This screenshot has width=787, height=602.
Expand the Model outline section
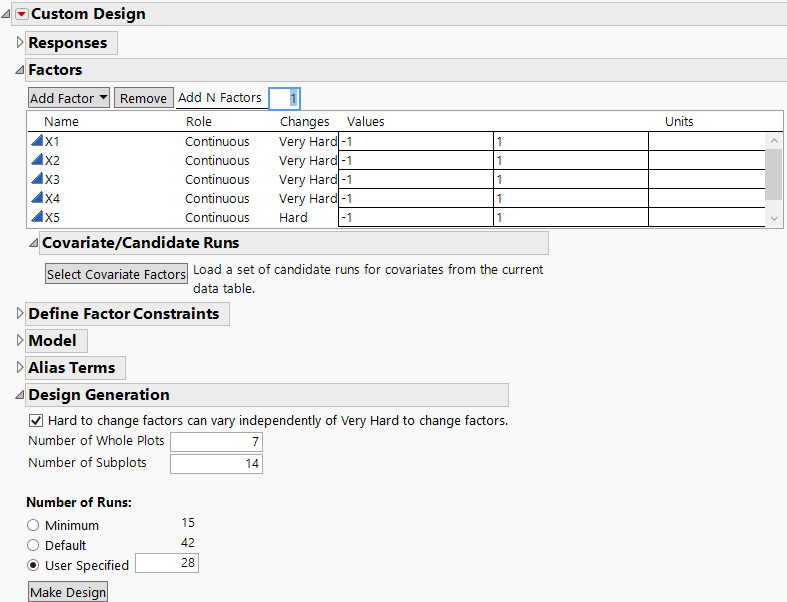pyautogui.click(x=20, y=341)
